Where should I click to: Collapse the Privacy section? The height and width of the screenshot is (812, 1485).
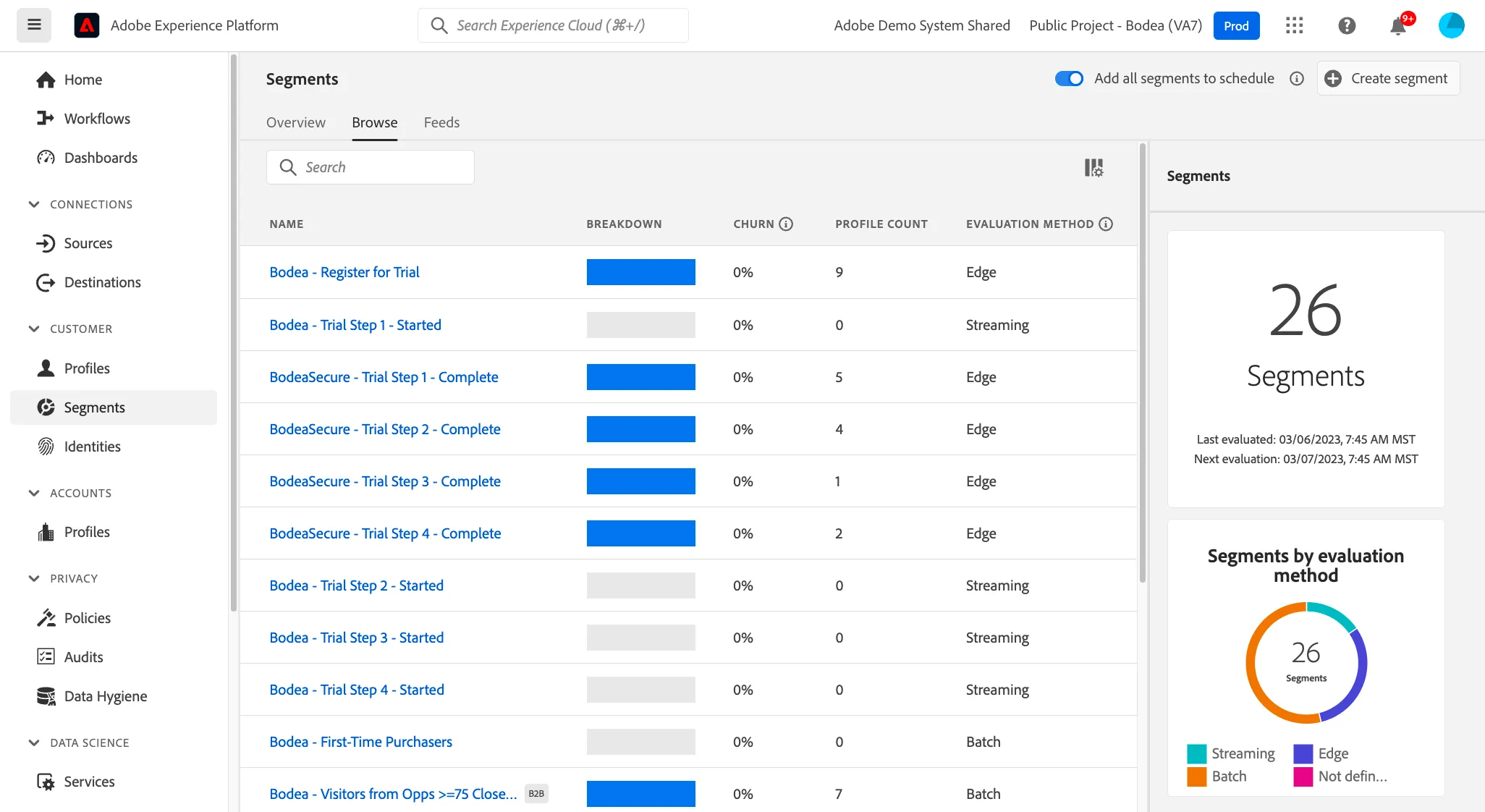[x=34, y=578]
